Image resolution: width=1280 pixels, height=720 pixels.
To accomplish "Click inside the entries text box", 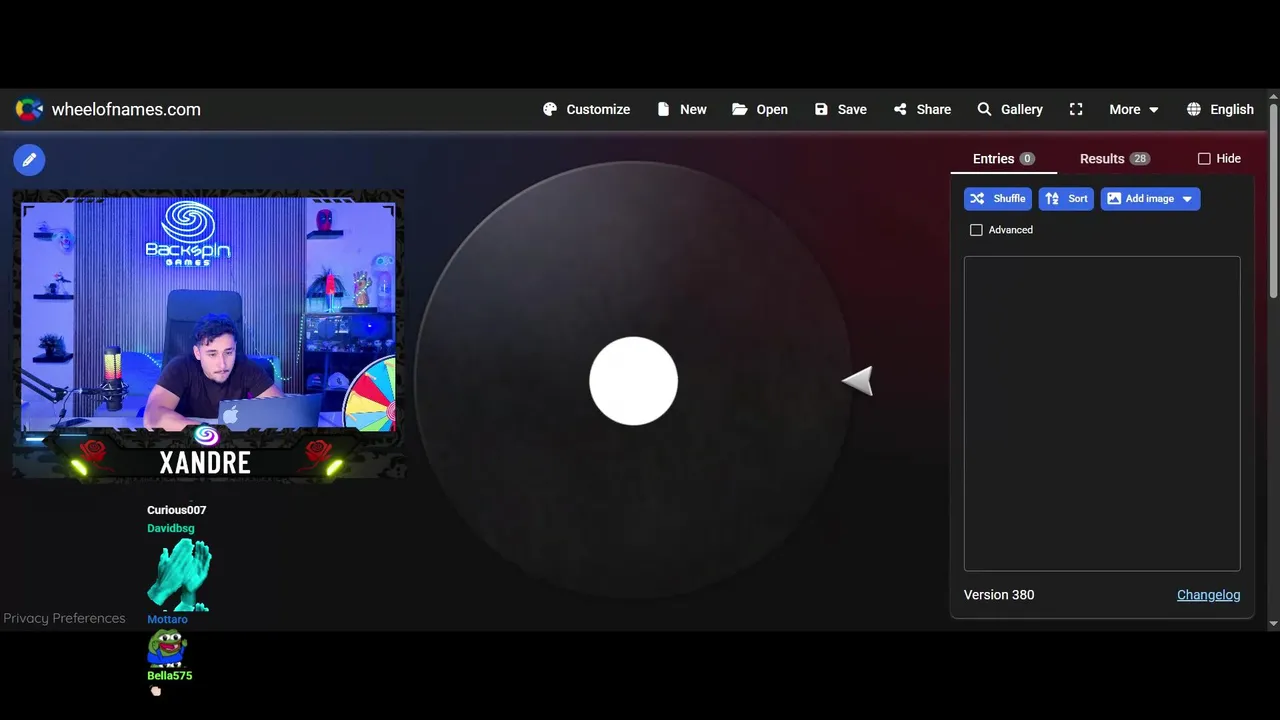I will coord(1102,414).
